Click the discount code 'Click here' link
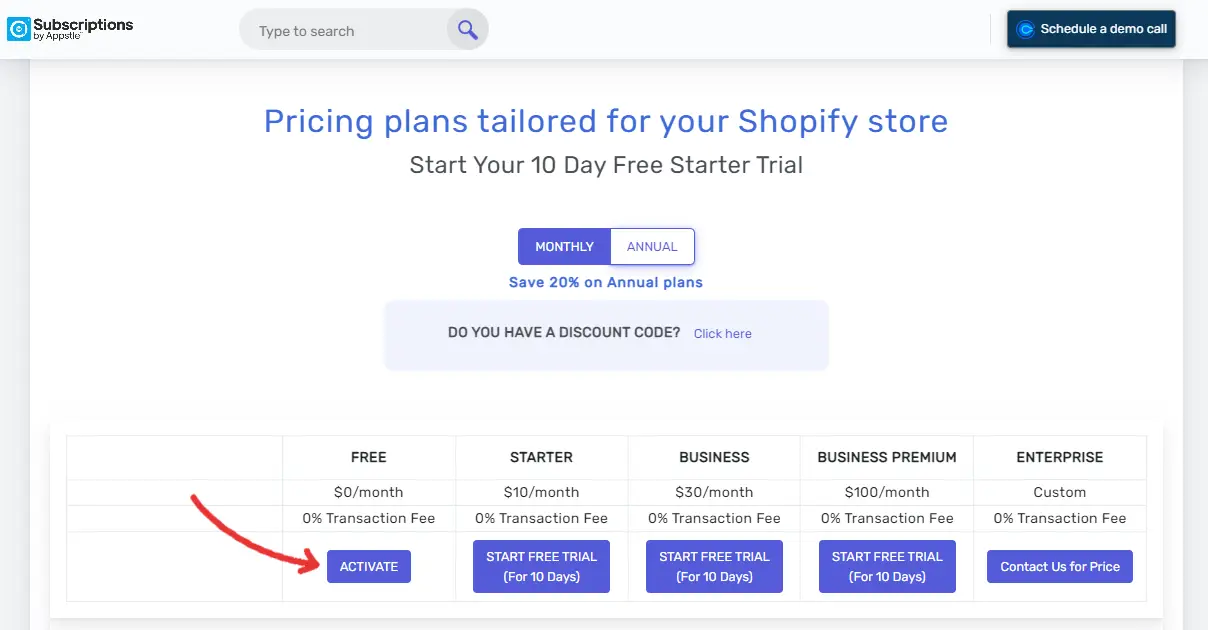Image resolution: width=1208 pixels, height=630 pixels. tap(723, 334)
